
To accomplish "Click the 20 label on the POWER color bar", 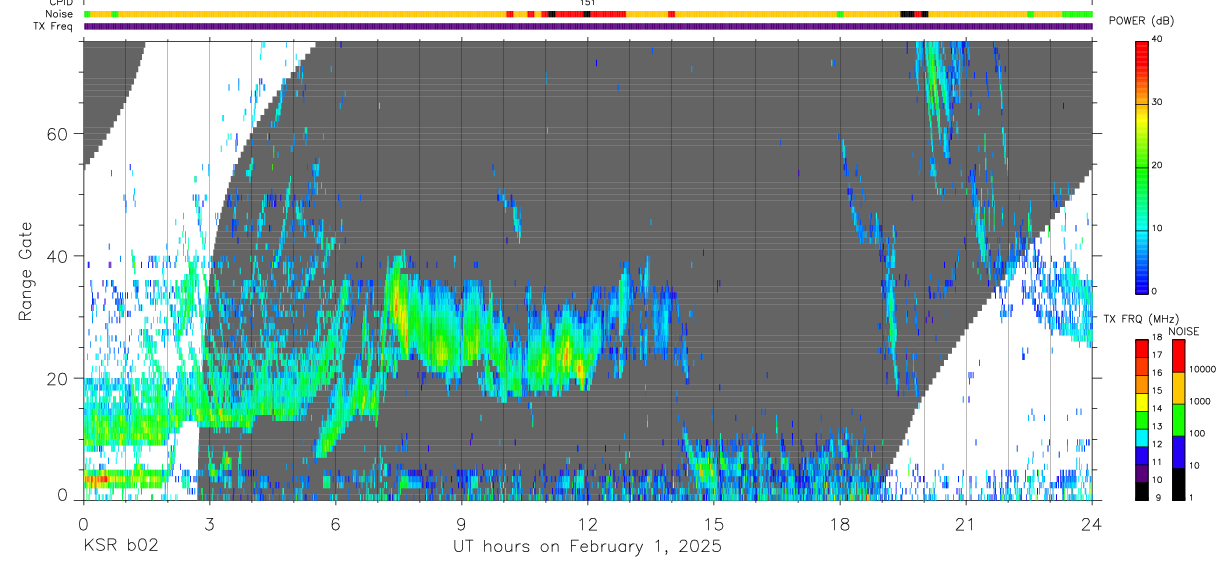I will (x=1158, y=165).
